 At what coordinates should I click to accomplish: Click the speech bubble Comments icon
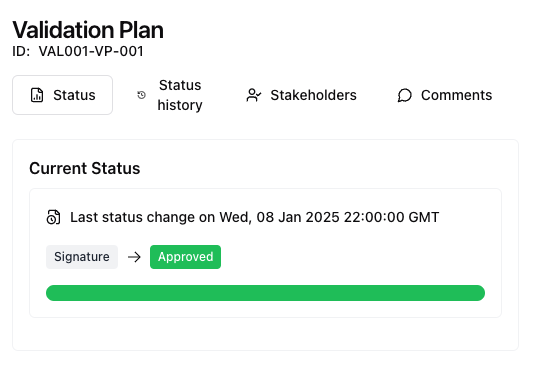[405, 95]
